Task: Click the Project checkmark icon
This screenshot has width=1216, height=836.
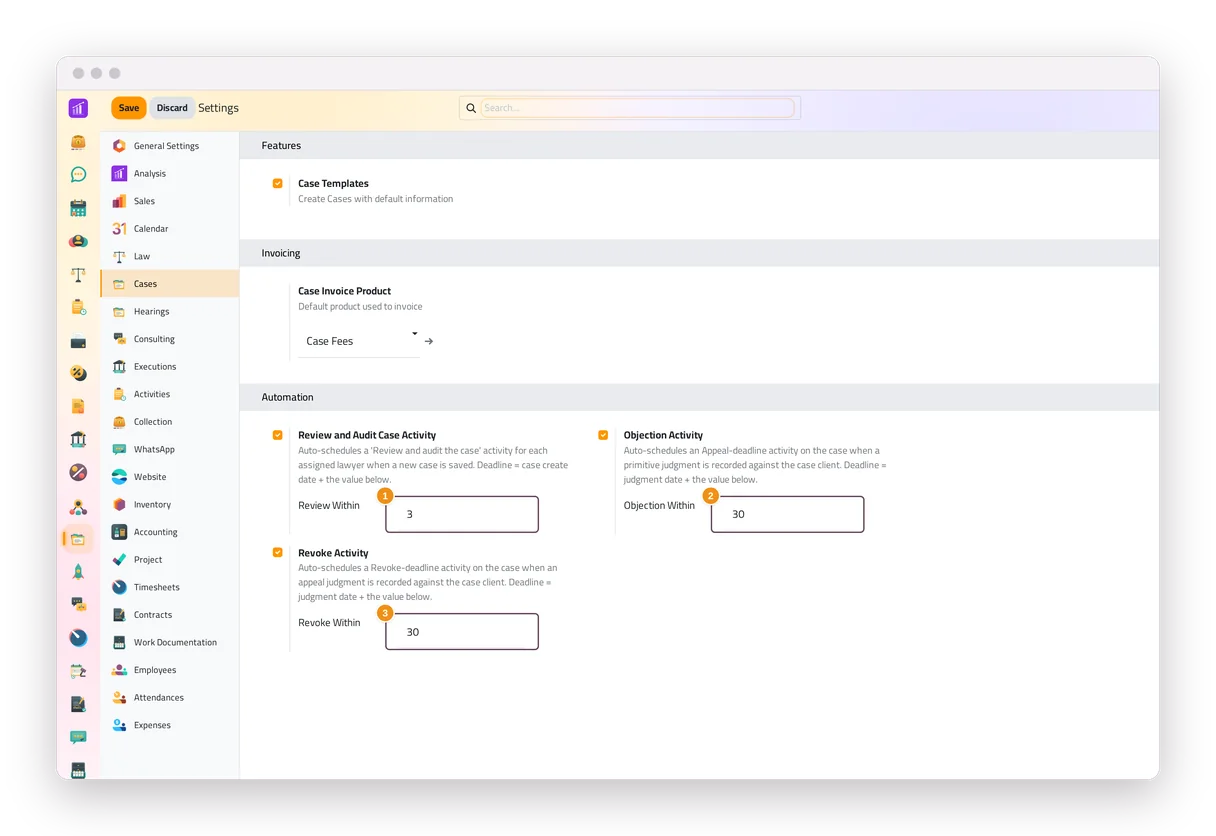Action: (119, 560)
